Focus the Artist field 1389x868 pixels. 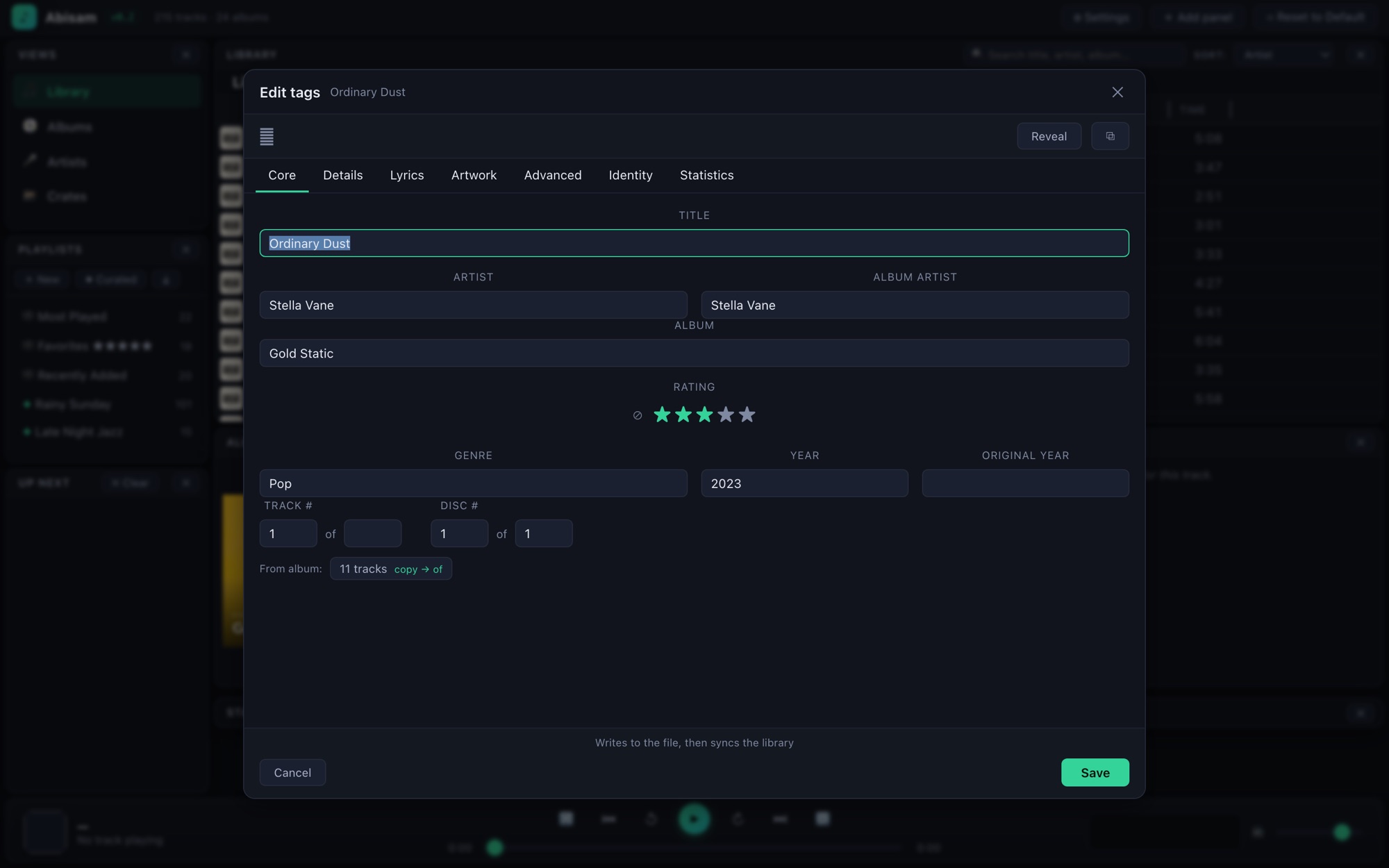(x=473, y=305)
